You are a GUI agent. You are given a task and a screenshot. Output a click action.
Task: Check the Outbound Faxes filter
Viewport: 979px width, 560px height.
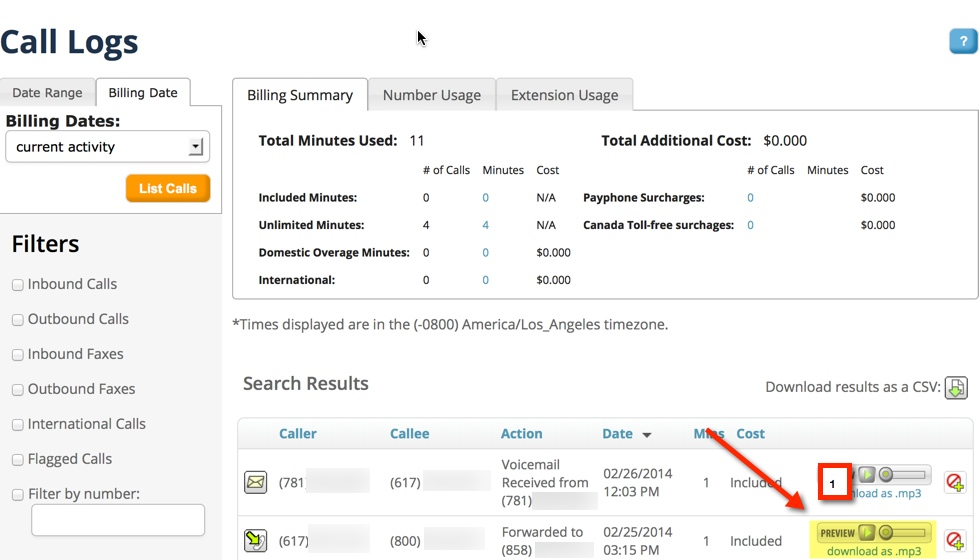pyautogui.click(x=18, y=390)
